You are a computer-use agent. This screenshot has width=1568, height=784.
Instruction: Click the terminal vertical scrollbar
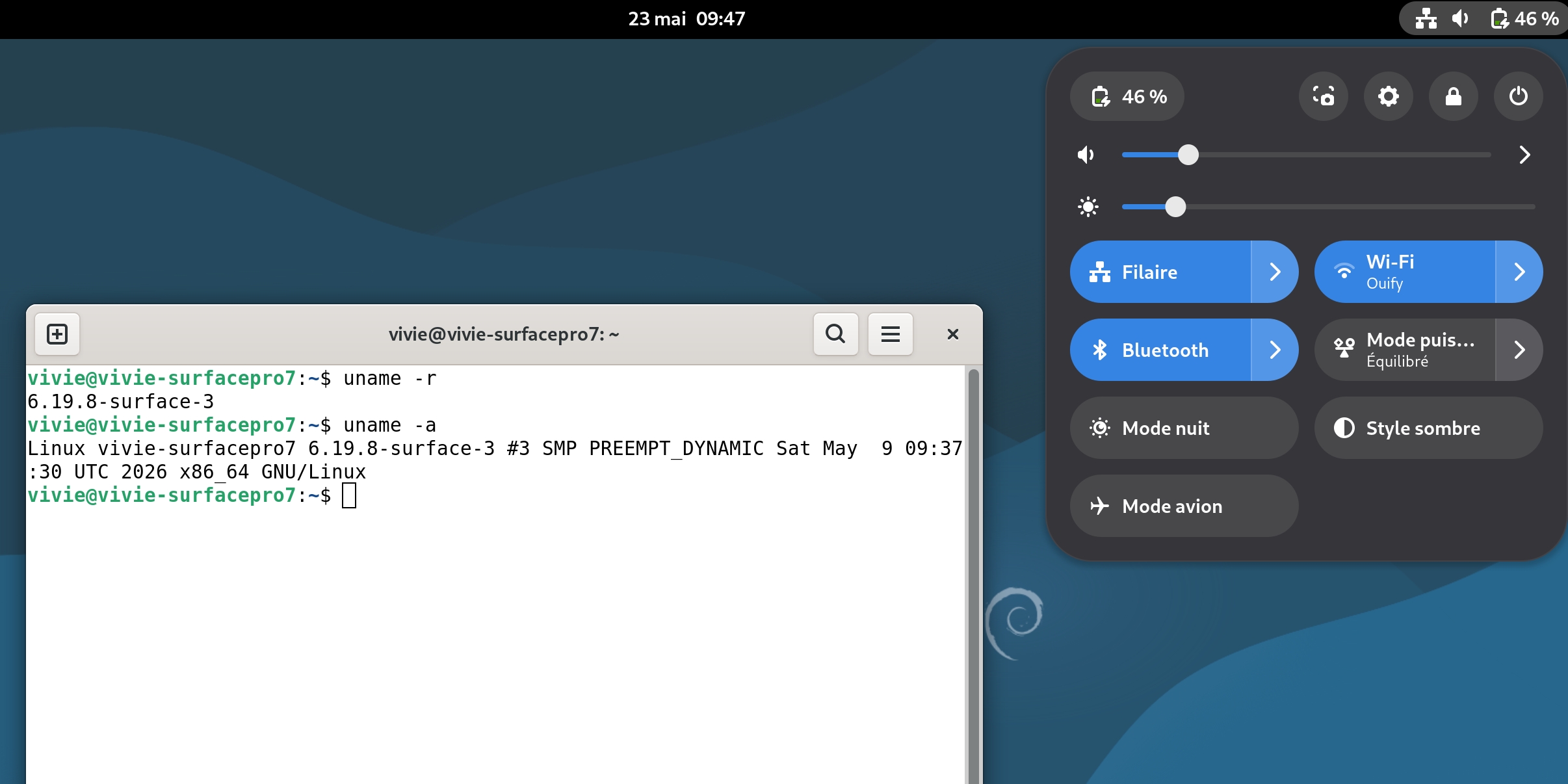coord(973,575)
